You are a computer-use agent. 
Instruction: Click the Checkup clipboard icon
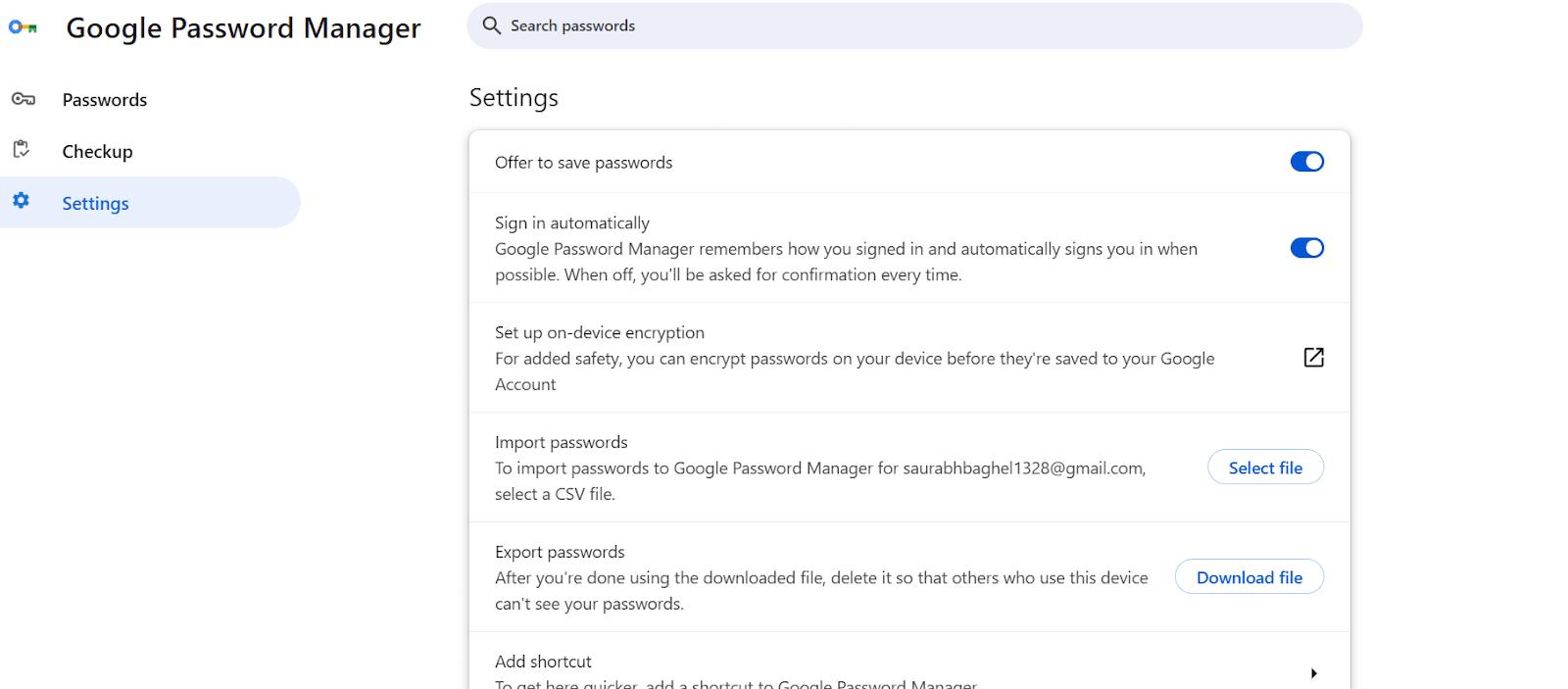click(22, 150)
